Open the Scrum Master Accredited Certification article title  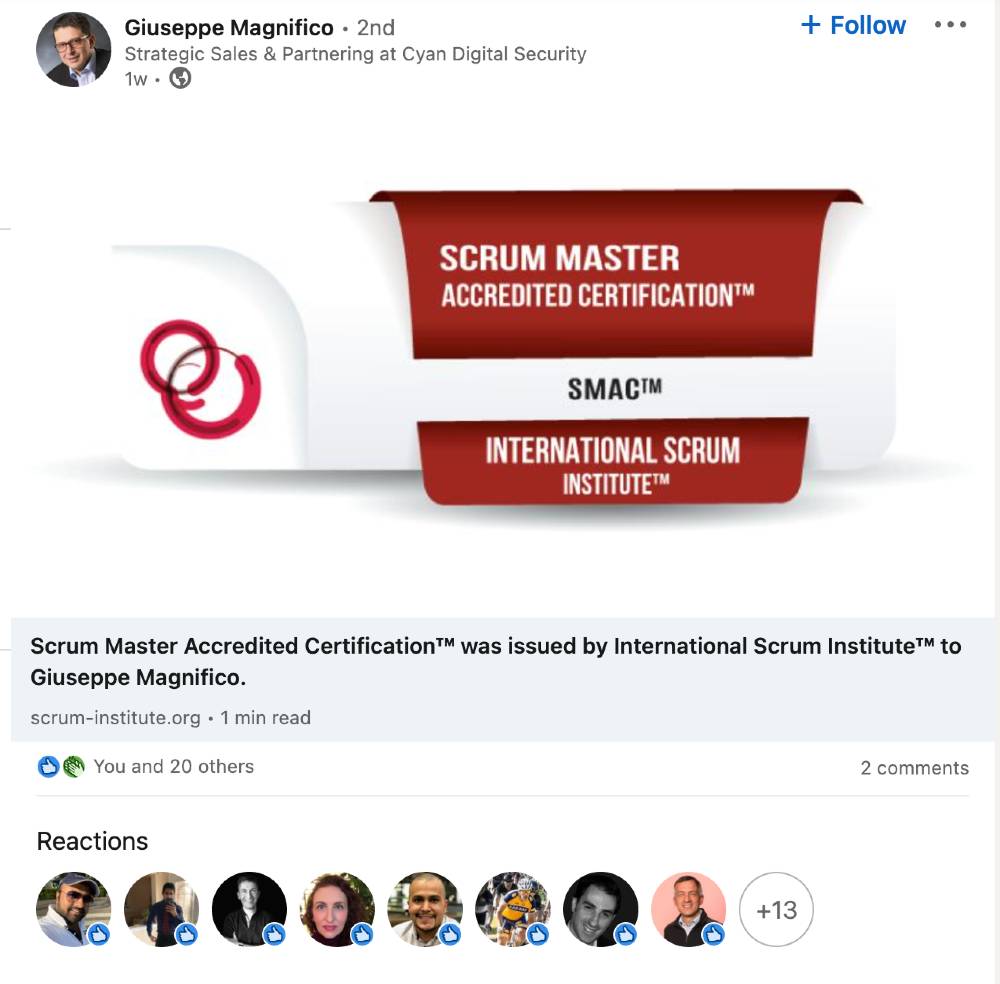click(496, 661)
